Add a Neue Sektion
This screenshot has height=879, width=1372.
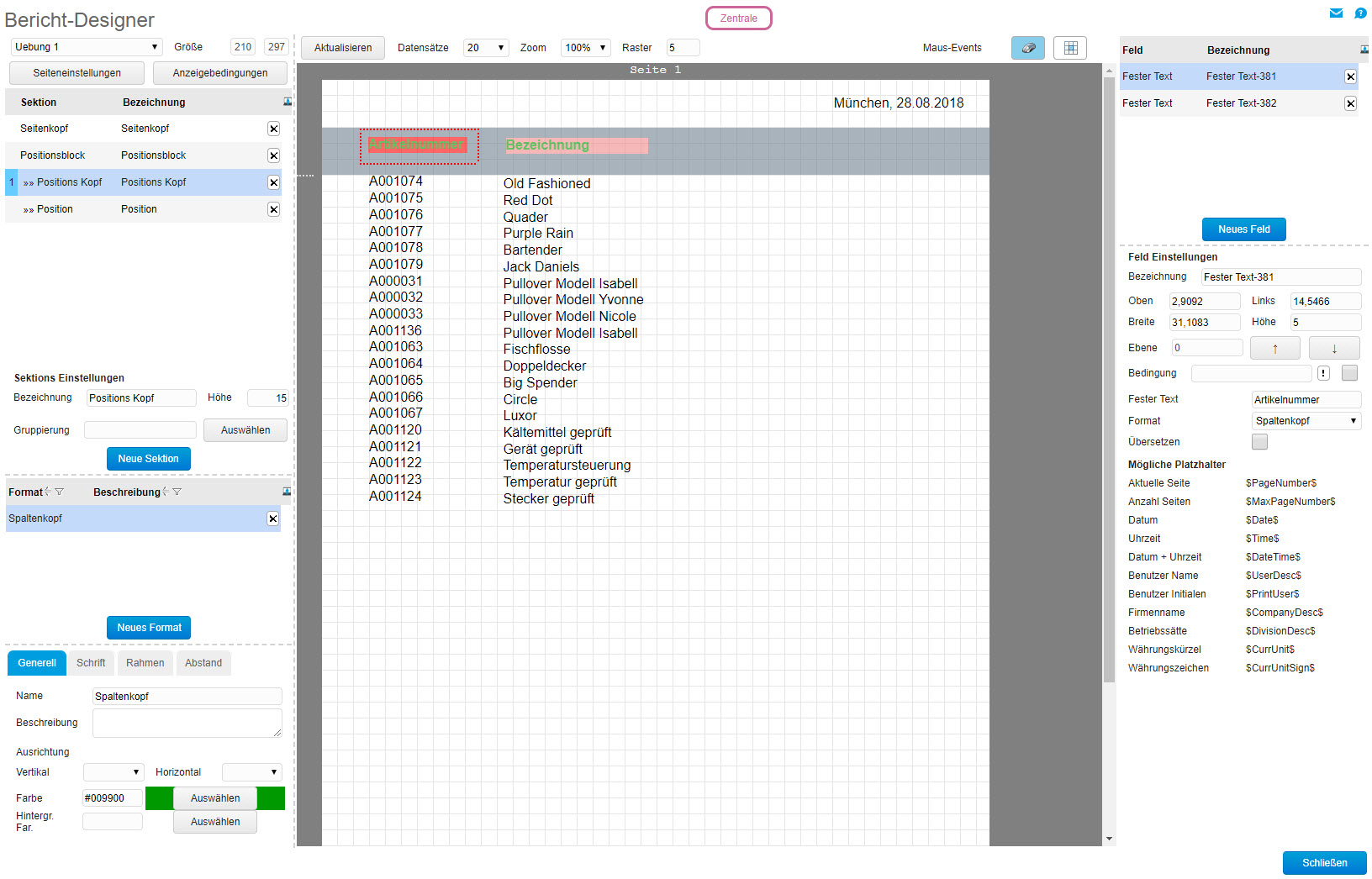click(x=149, y=459)
